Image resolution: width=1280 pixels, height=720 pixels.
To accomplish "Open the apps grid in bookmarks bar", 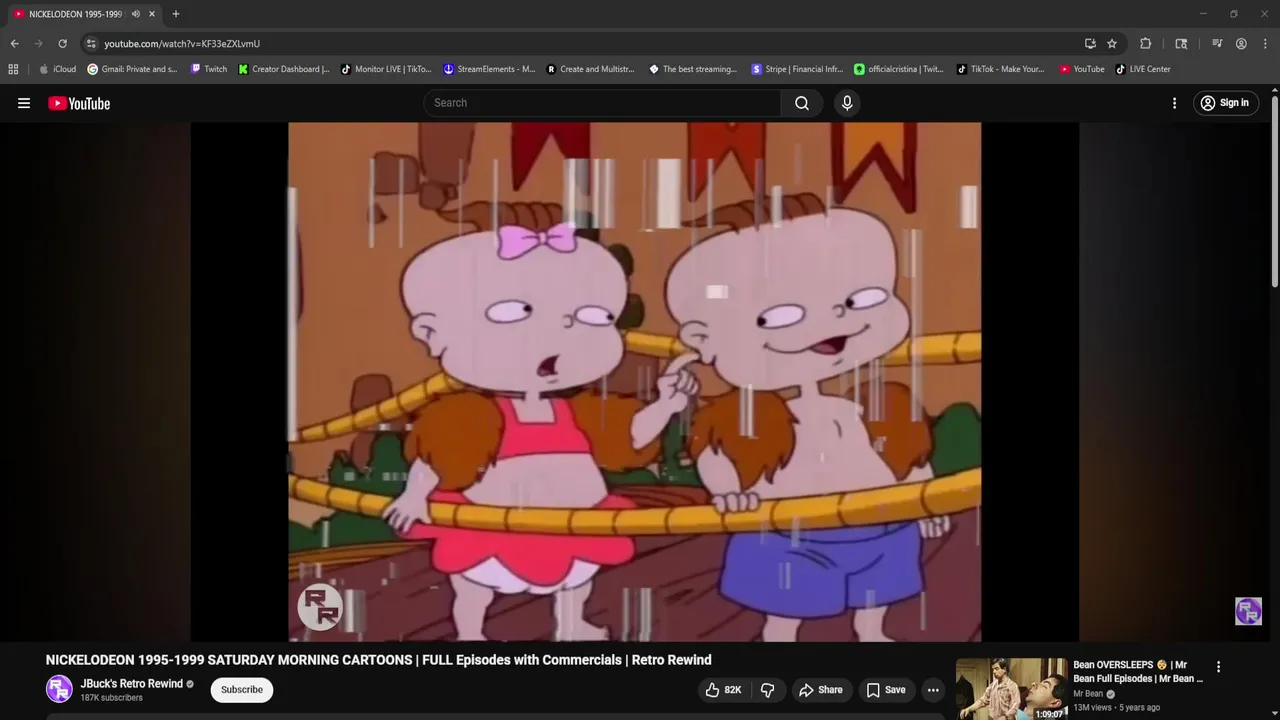I will (x=13, y=69).
